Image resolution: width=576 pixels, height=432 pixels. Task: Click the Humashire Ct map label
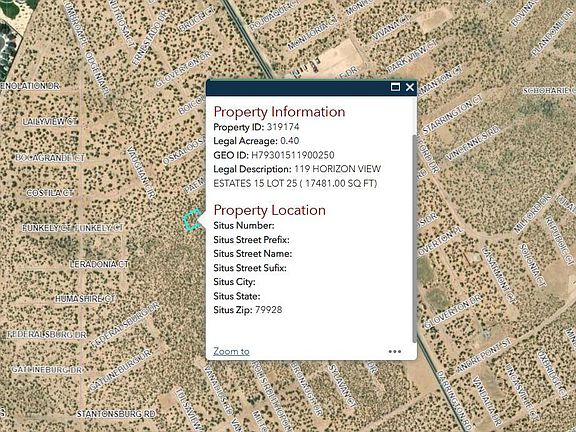(84, 299)
